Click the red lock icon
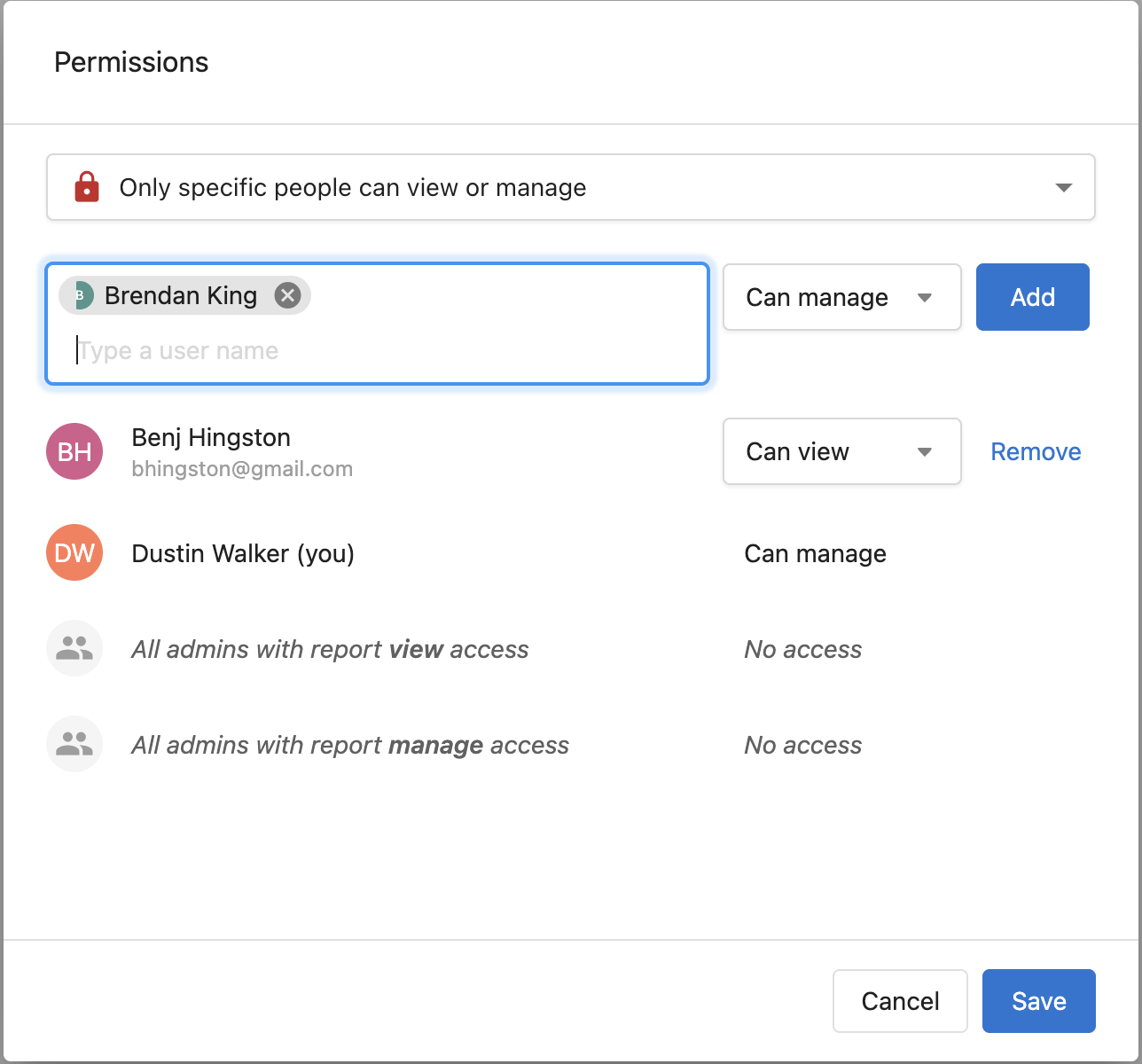Image resolution: width=1142 pixels, height=1064 pixels. [87, 187]
